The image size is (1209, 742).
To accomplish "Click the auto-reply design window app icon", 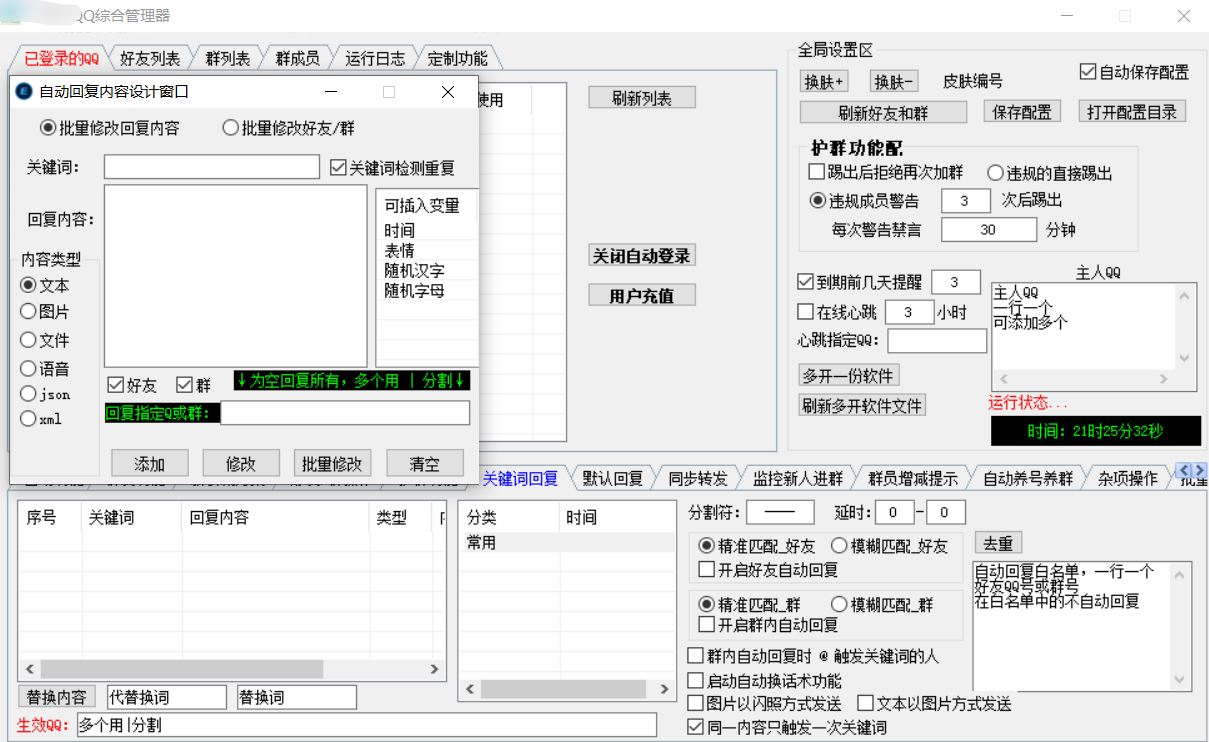I will tap(24, 92).
